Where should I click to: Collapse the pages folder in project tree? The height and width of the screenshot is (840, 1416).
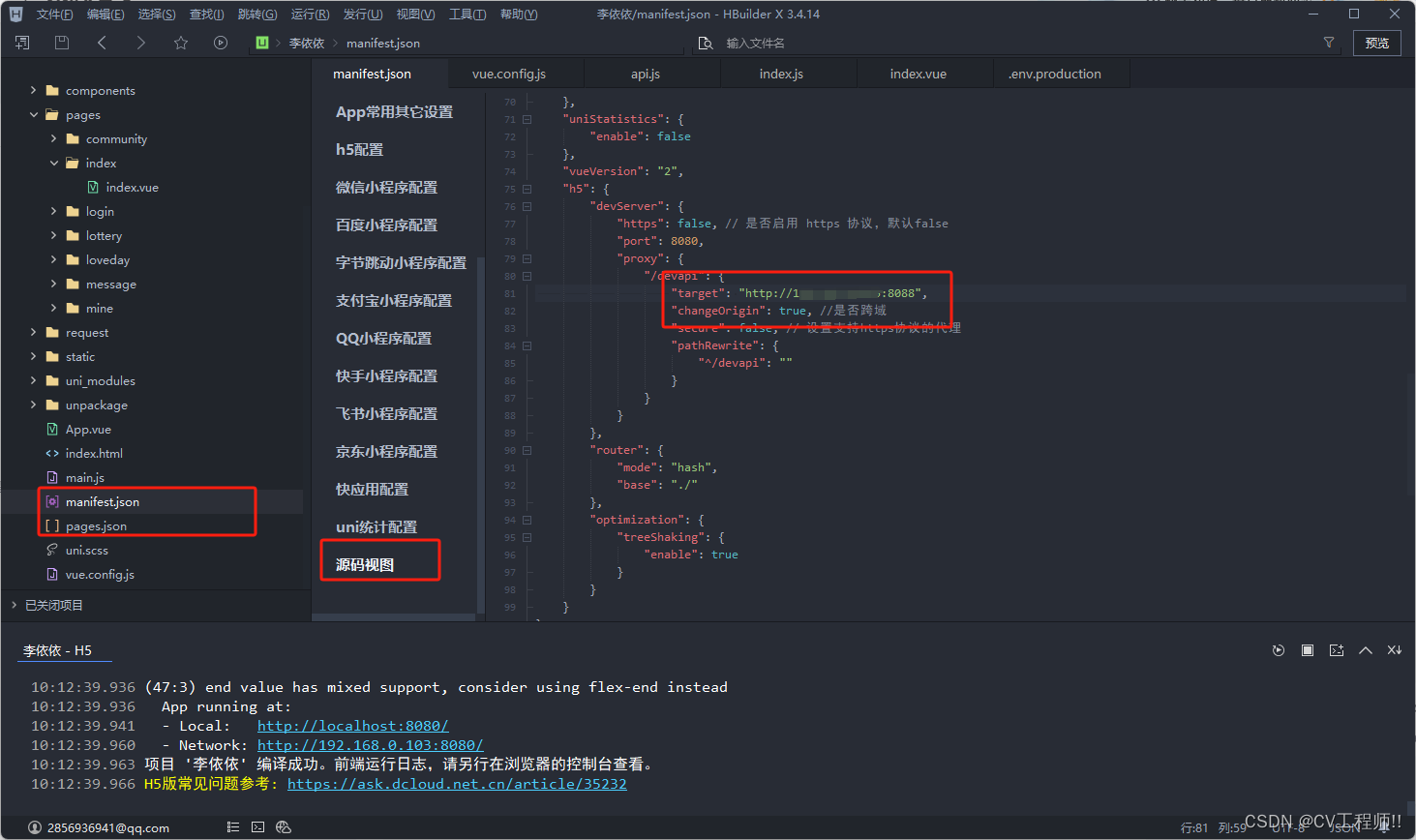(x=32, y=114)
